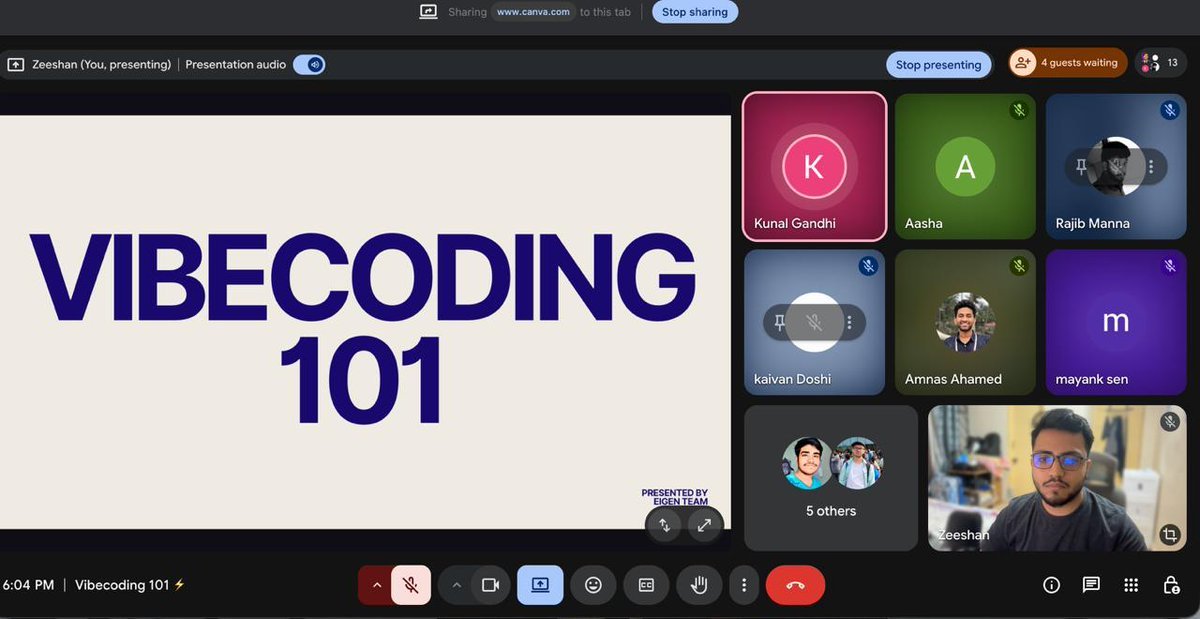Click mute icon on kaivan Doshi's tile
The image size is (1200, 619).
coord(815,322)
